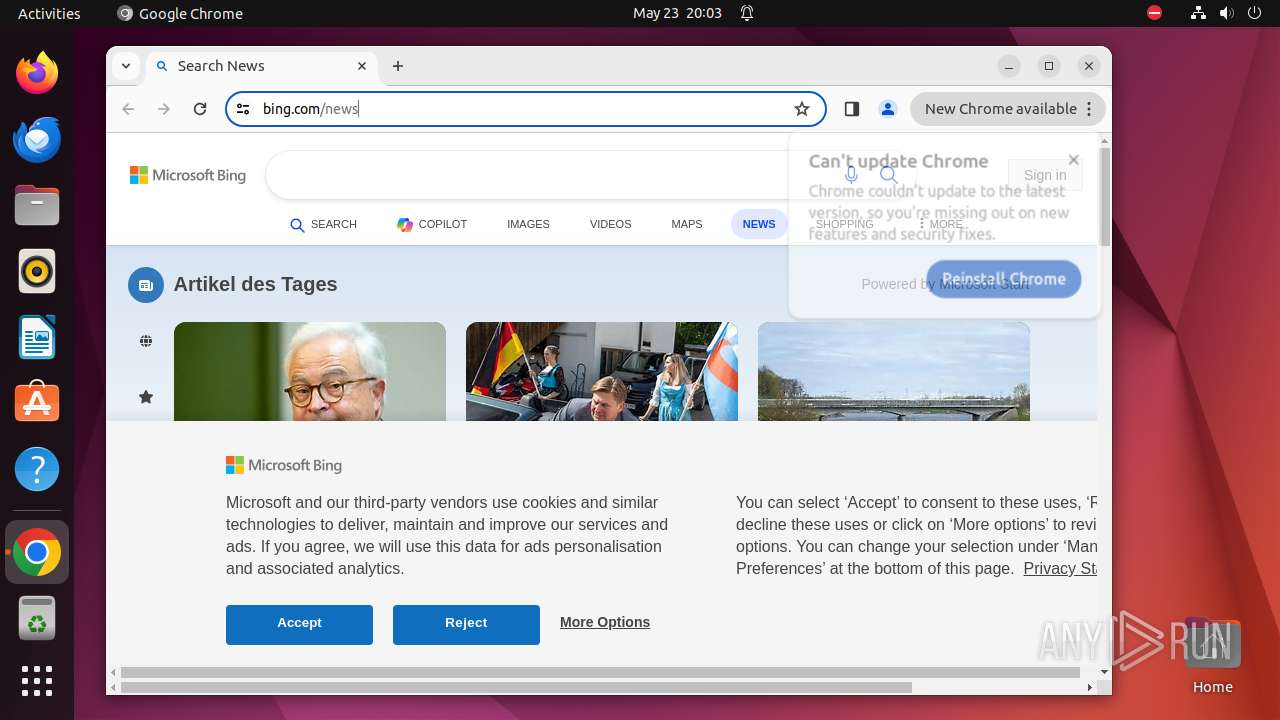Close the Search News tab
Image resolution: width=1280 pixels, height=720 pixels.
coord(362,66)
